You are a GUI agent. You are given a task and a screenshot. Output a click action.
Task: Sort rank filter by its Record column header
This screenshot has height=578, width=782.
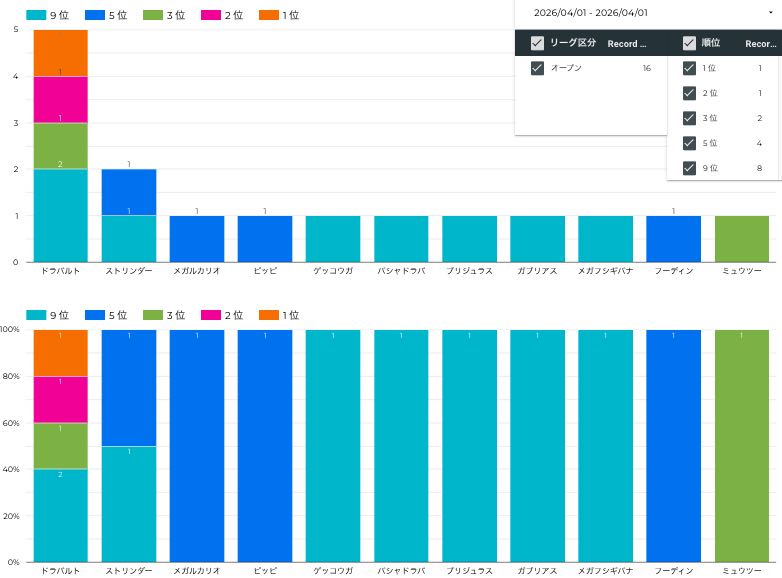760,44
